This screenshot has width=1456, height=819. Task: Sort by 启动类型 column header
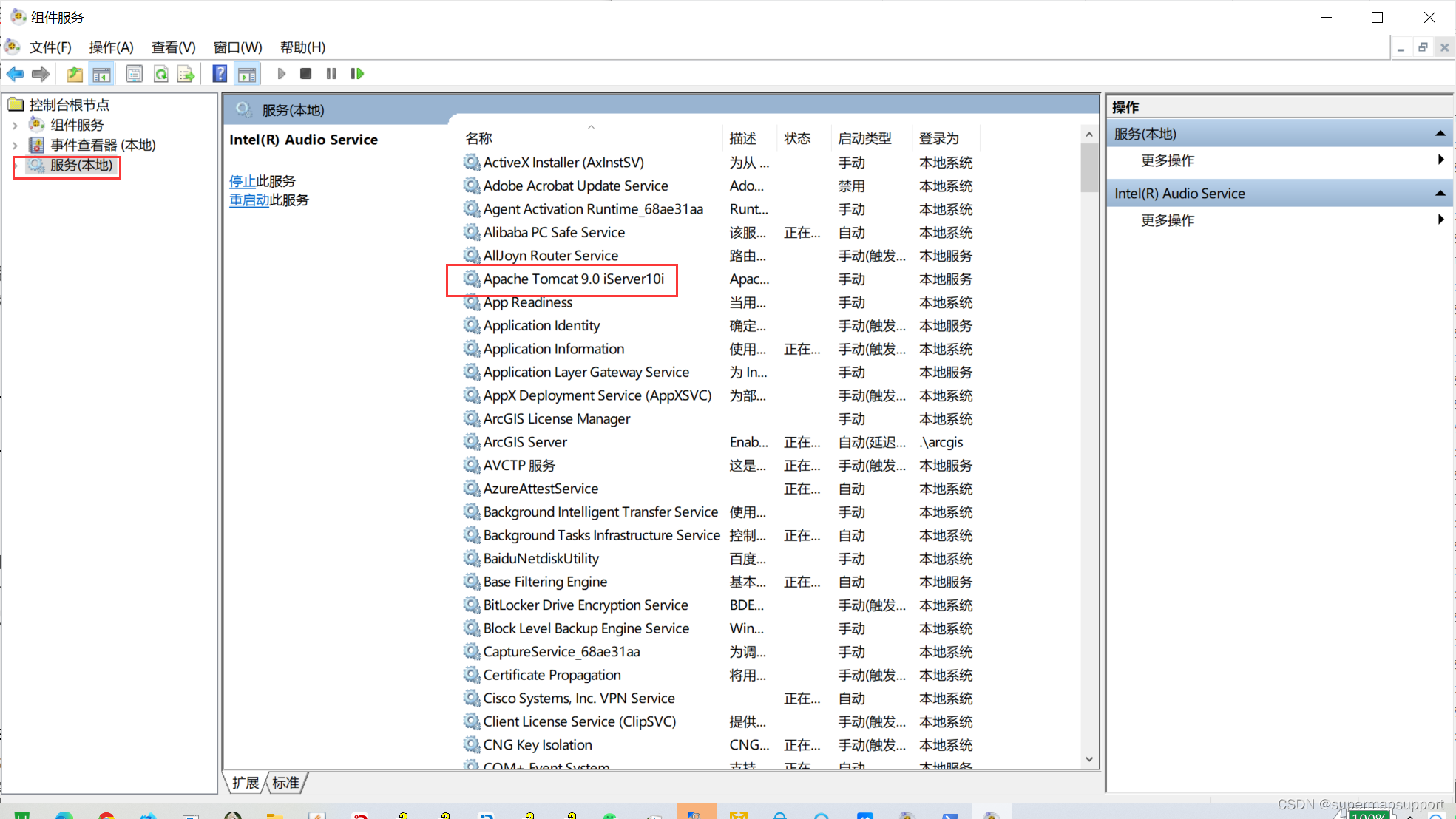(871, 138)
